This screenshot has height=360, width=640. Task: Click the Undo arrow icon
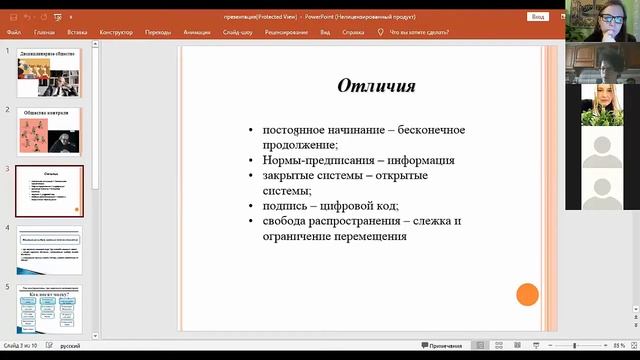27,17
